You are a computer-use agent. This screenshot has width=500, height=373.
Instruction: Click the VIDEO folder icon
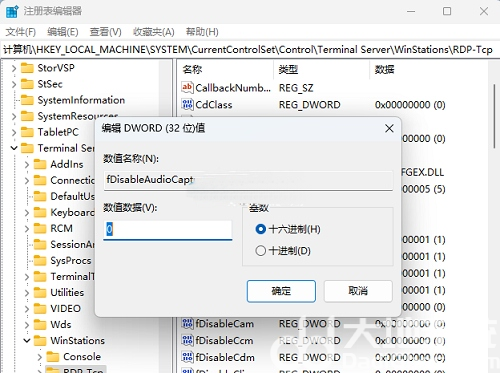pyautogui.click(x=40, y=308)
